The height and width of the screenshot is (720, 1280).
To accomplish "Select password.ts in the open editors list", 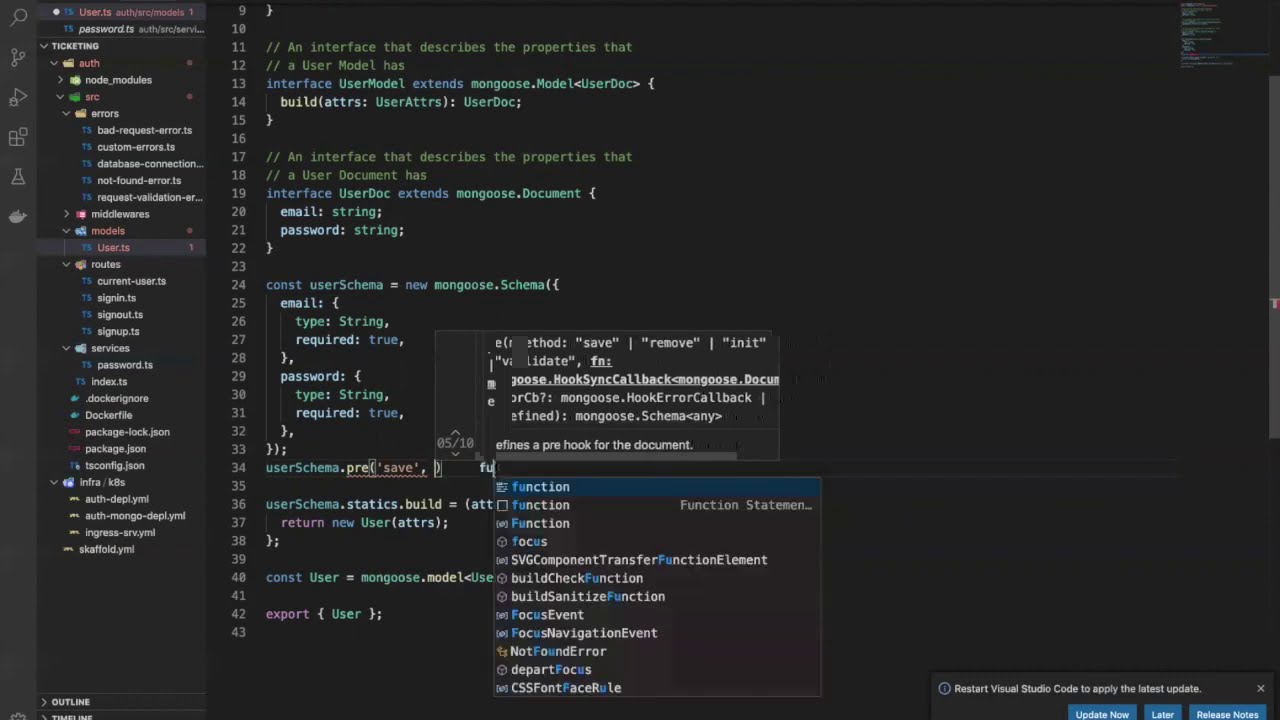I will [122, 29].
